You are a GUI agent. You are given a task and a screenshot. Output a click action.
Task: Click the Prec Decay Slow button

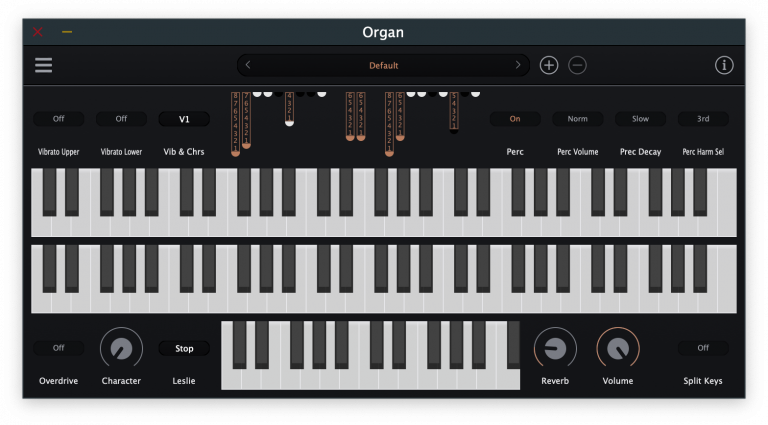tap(640, 118)
